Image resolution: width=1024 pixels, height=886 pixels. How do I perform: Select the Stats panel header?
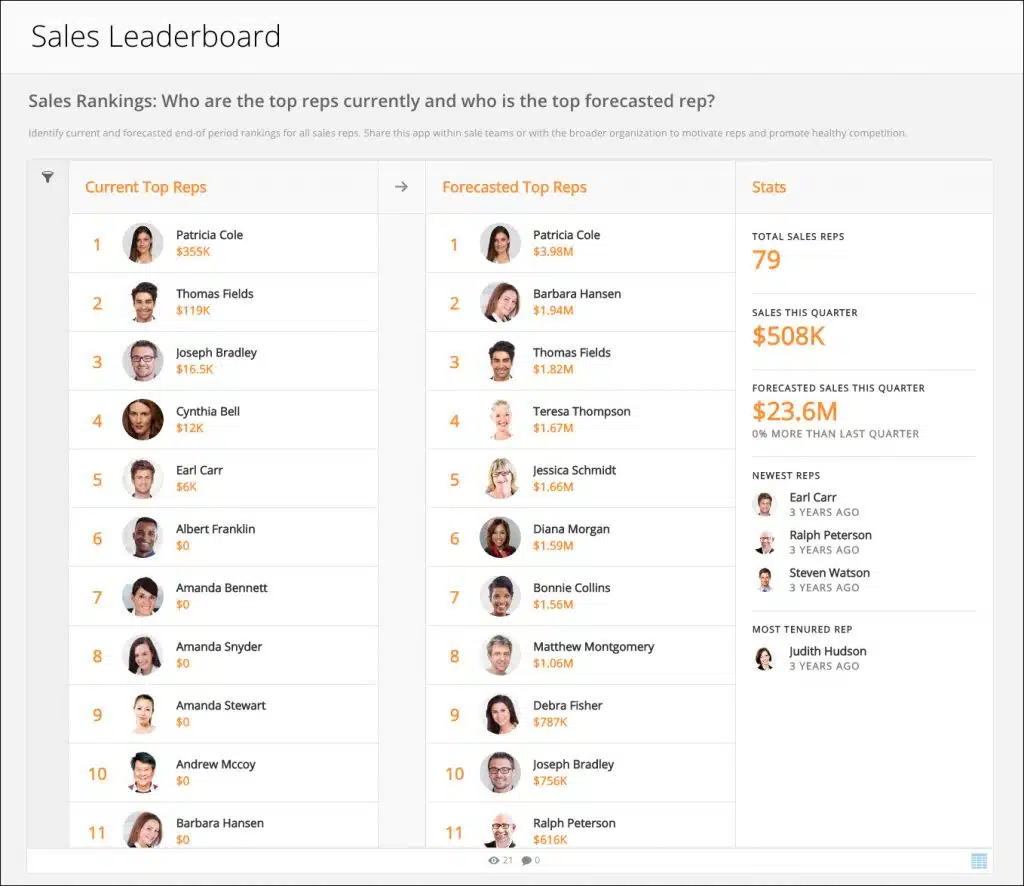coord(769,187)
